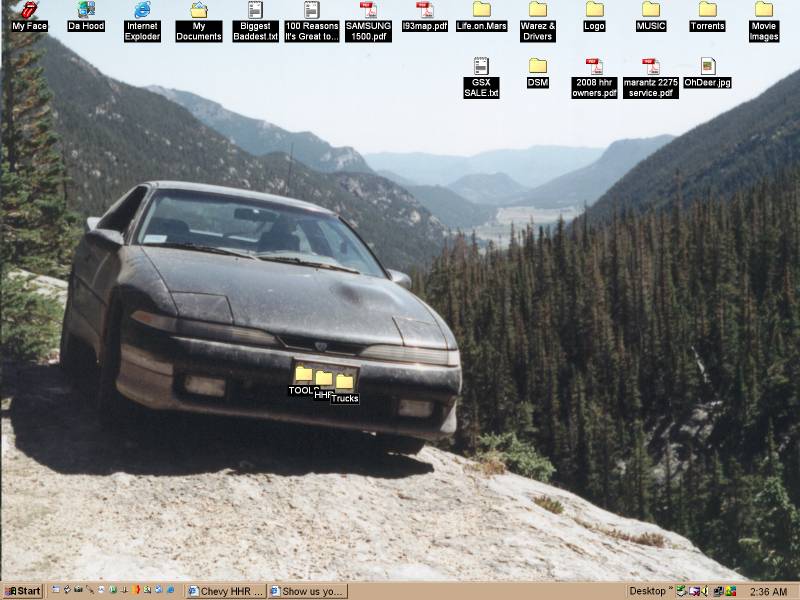Click the Start button

22,591
